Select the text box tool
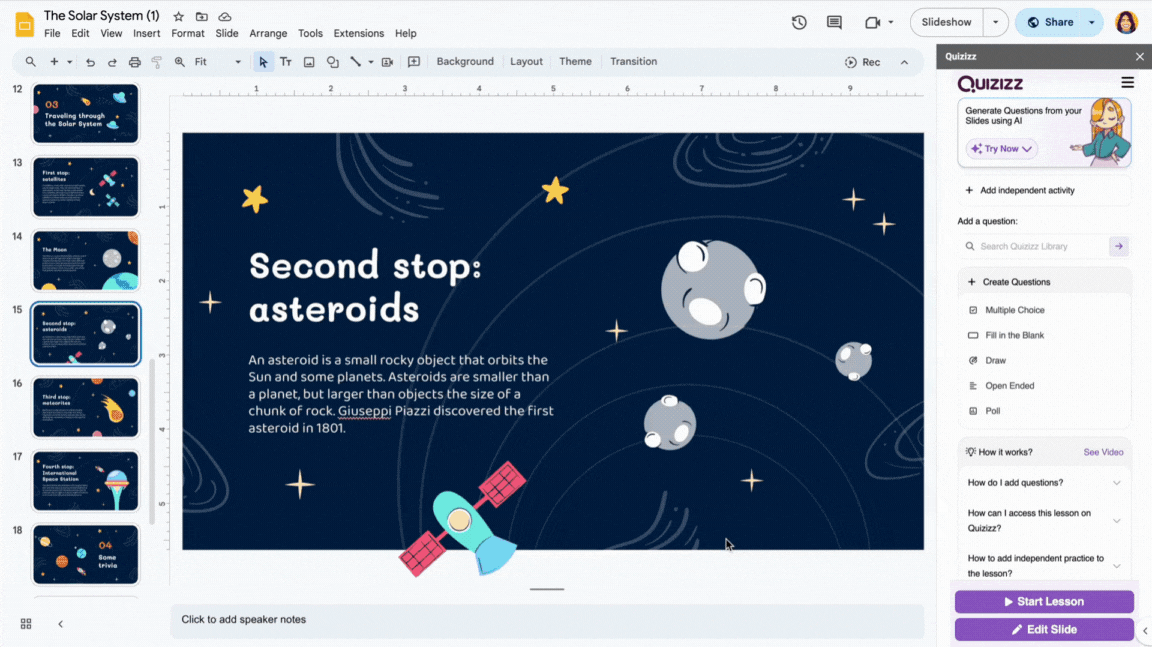Screen dimensions: 1152x647 (286, 62)
